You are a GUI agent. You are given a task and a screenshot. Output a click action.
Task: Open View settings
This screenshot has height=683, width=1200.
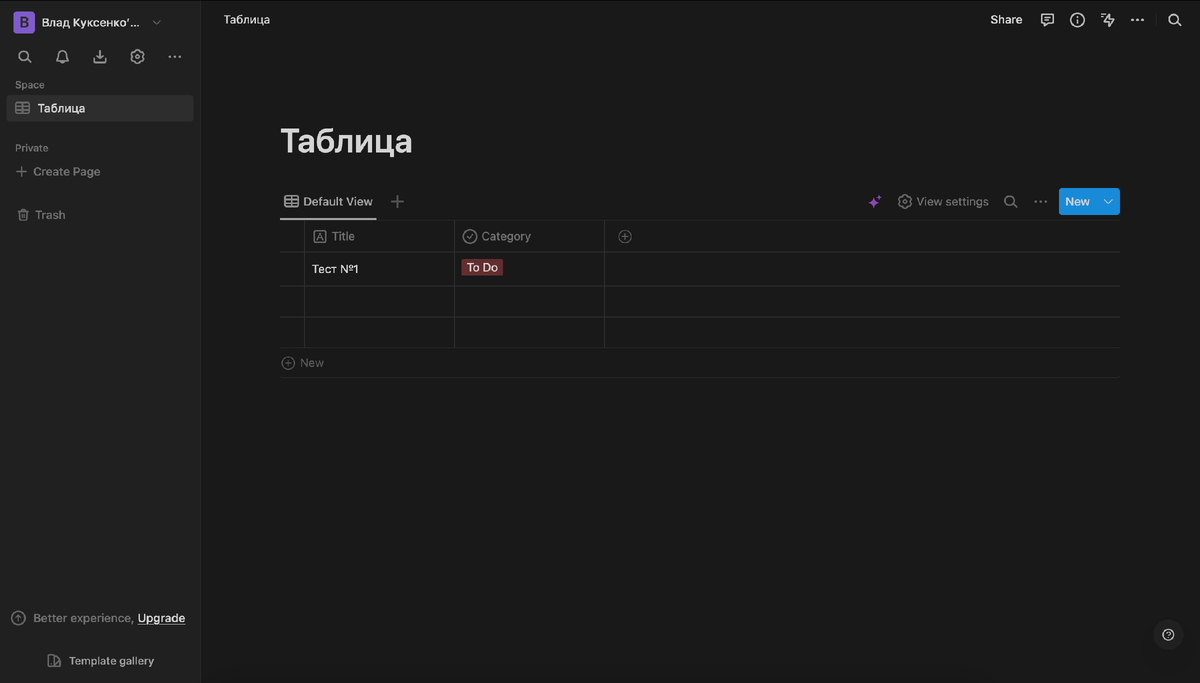click(x=943, y=202)
